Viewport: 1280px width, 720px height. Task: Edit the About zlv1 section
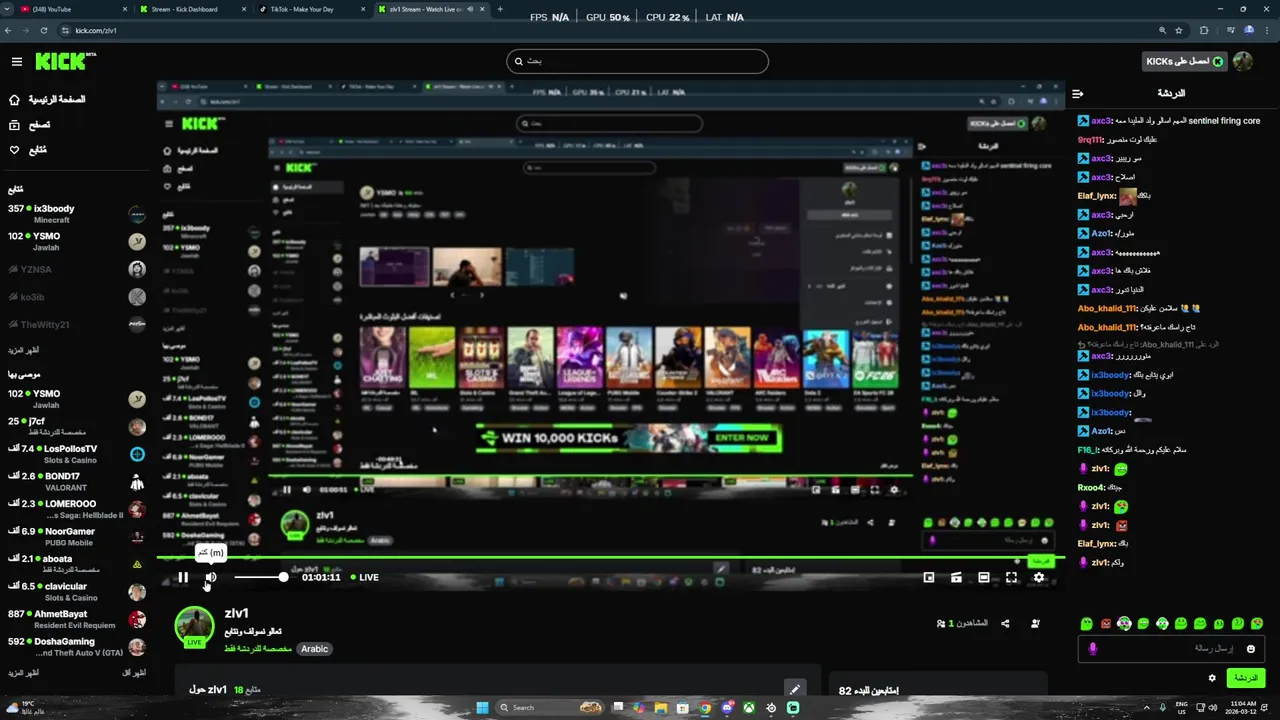(x=794, y=689)
